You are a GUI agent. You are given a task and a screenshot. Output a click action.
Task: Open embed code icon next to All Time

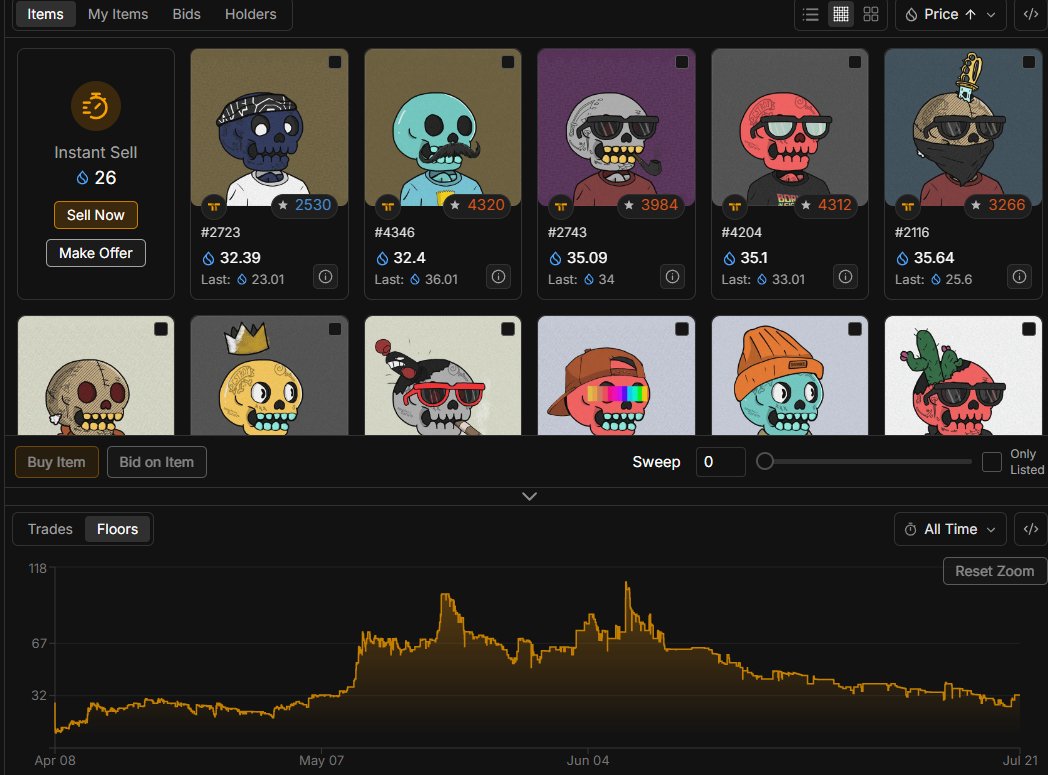(x=1031, y=529)
